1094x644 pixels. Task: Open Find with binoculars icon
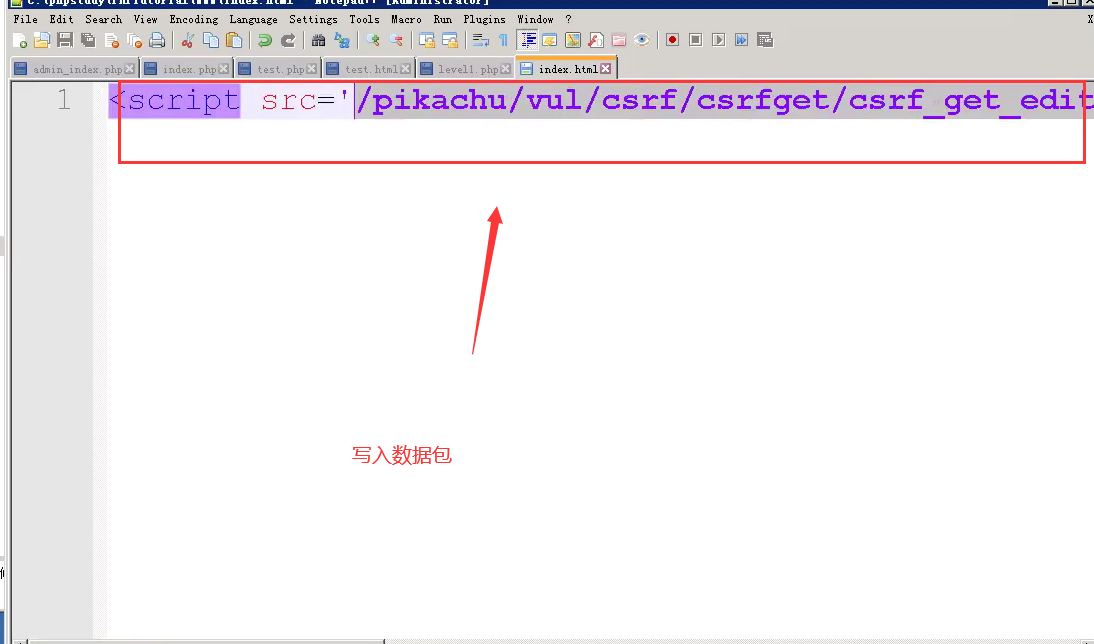click(318, 40)
